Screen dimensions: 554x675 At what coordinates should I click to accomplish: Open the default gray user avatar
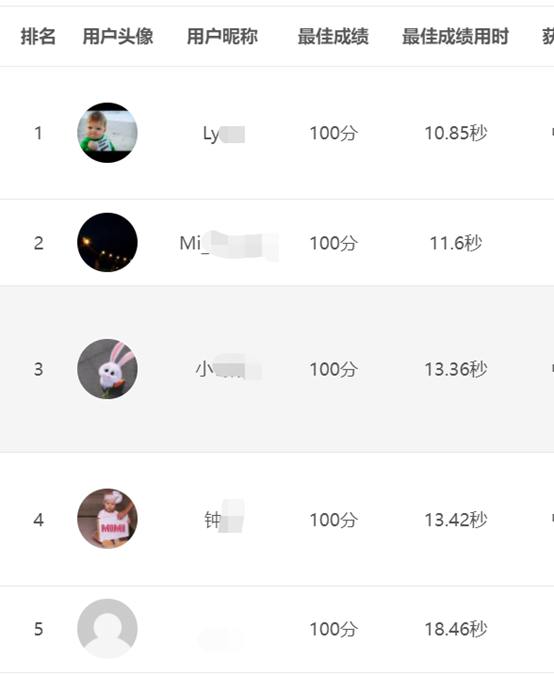[x=107, y=629]
